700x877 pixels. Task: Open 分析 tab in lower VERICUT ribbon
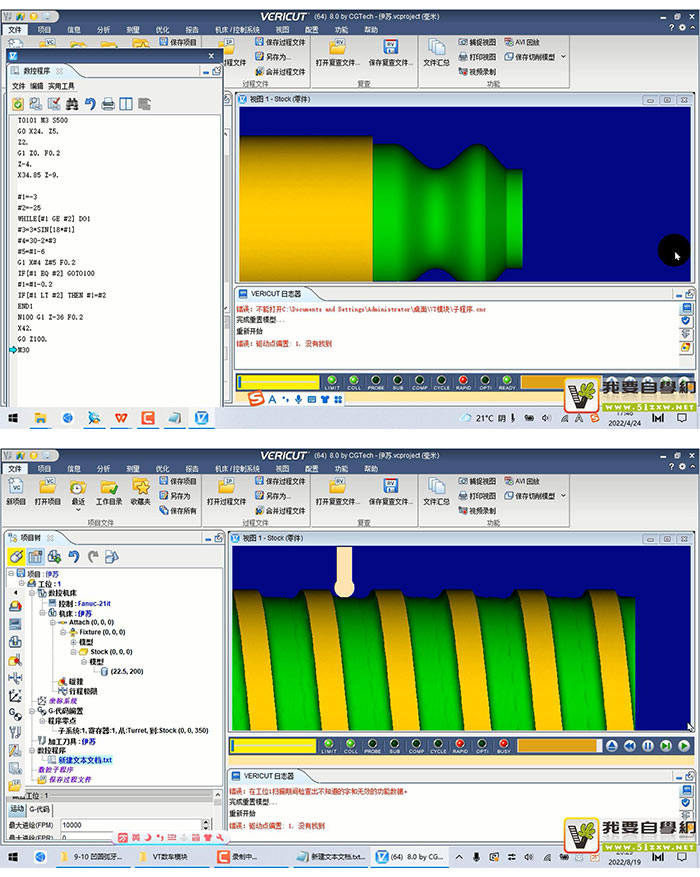point(103,469)
